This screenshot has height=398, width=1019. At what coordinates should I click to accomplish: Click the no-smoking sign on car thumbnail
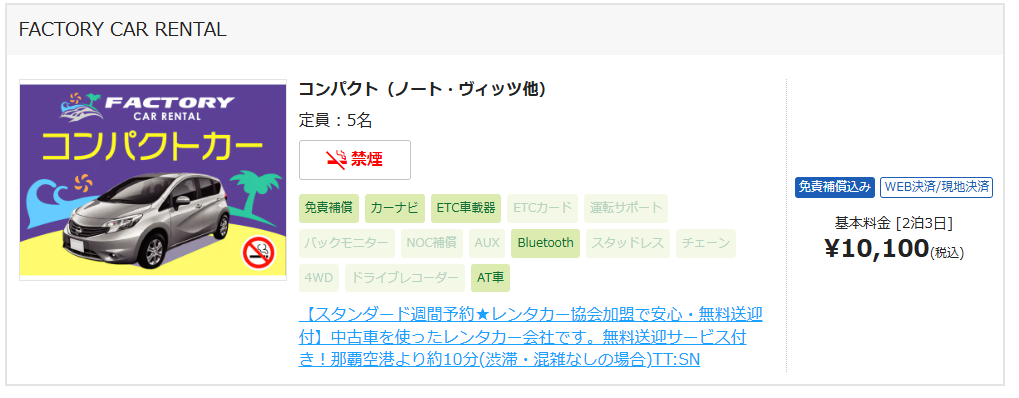259,254
